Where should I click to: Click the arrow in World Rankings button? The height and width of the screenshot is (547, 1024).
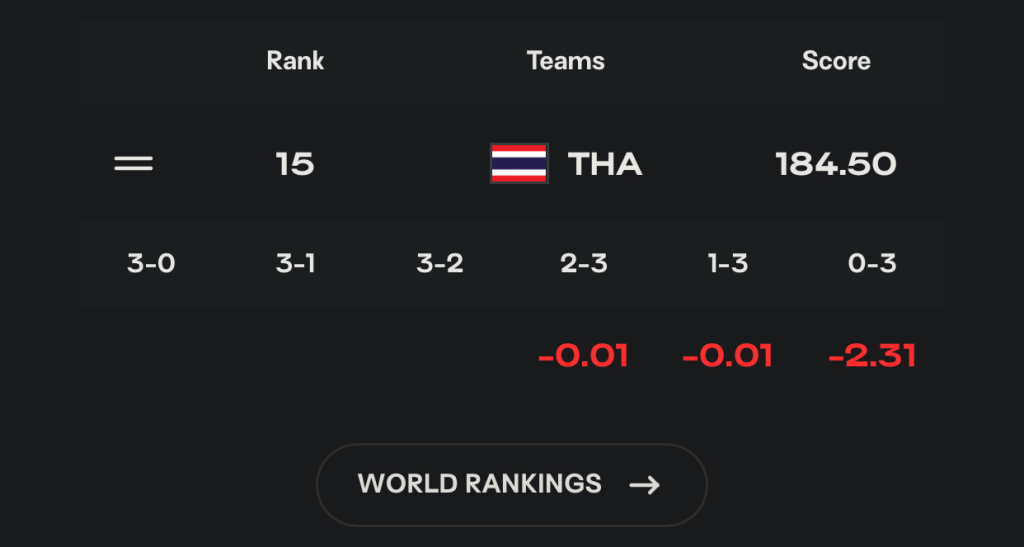pyautogui.click(x=645, y=485)
